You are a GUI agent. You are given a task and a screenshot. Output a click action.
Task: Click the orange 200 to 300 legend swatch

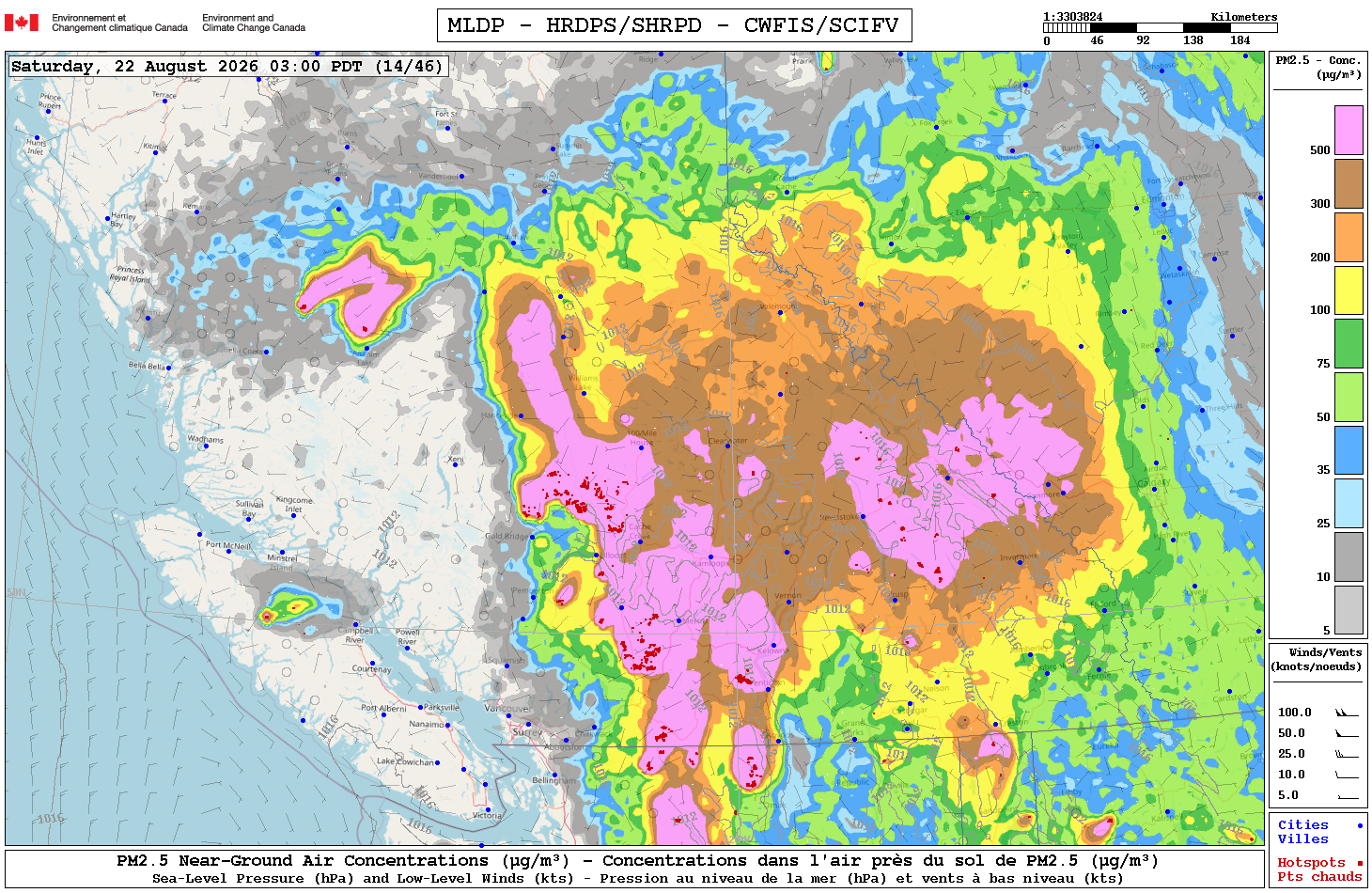1349,237
